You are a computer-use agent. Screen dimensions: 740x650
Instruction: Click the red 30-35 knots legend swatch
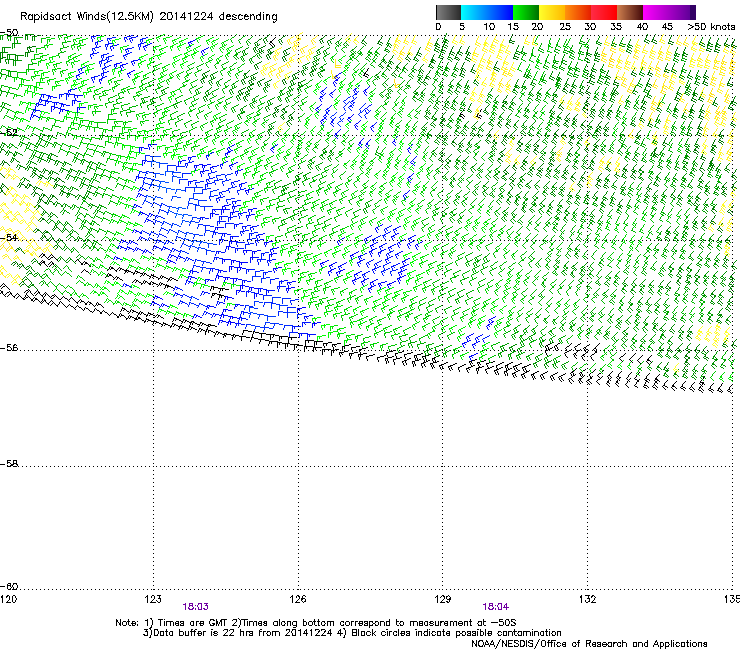click(604, 12)
